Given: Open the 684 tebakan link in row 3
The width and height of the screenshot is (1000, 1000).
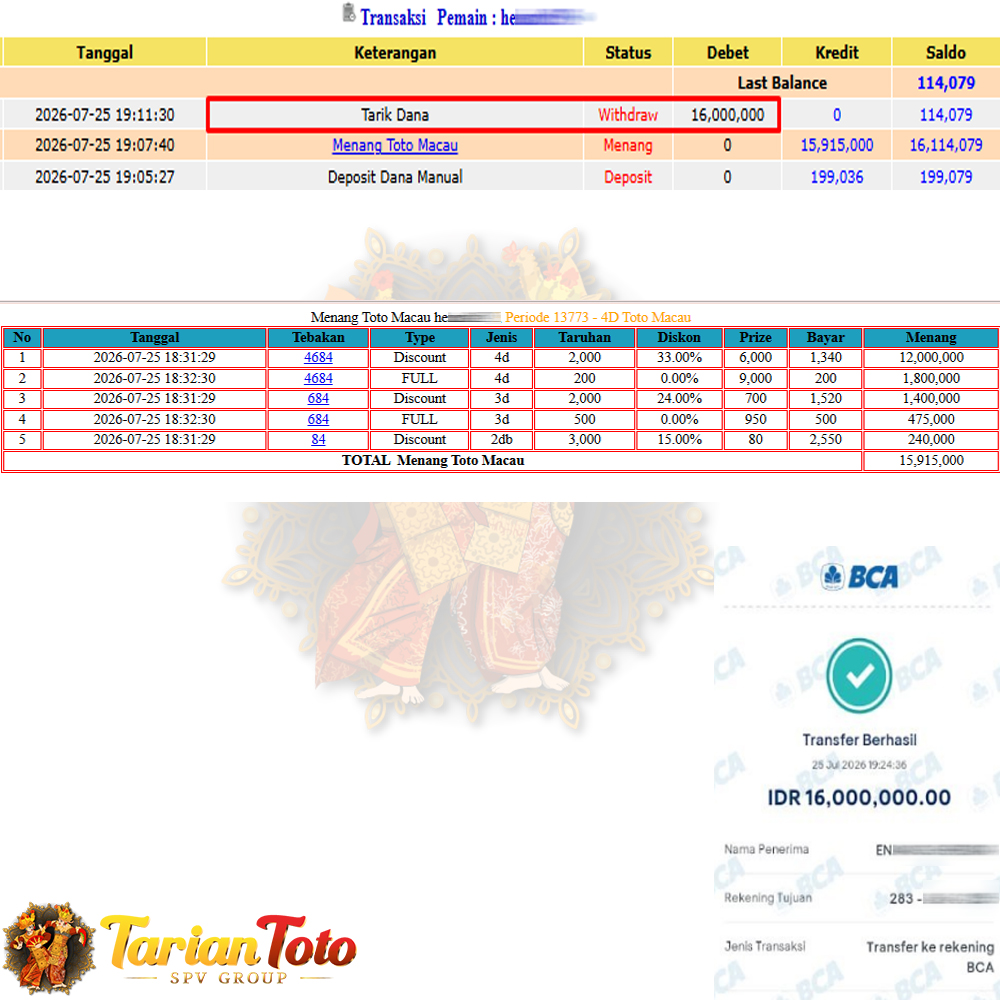Looking at the screenshot, I should [318, 399].
